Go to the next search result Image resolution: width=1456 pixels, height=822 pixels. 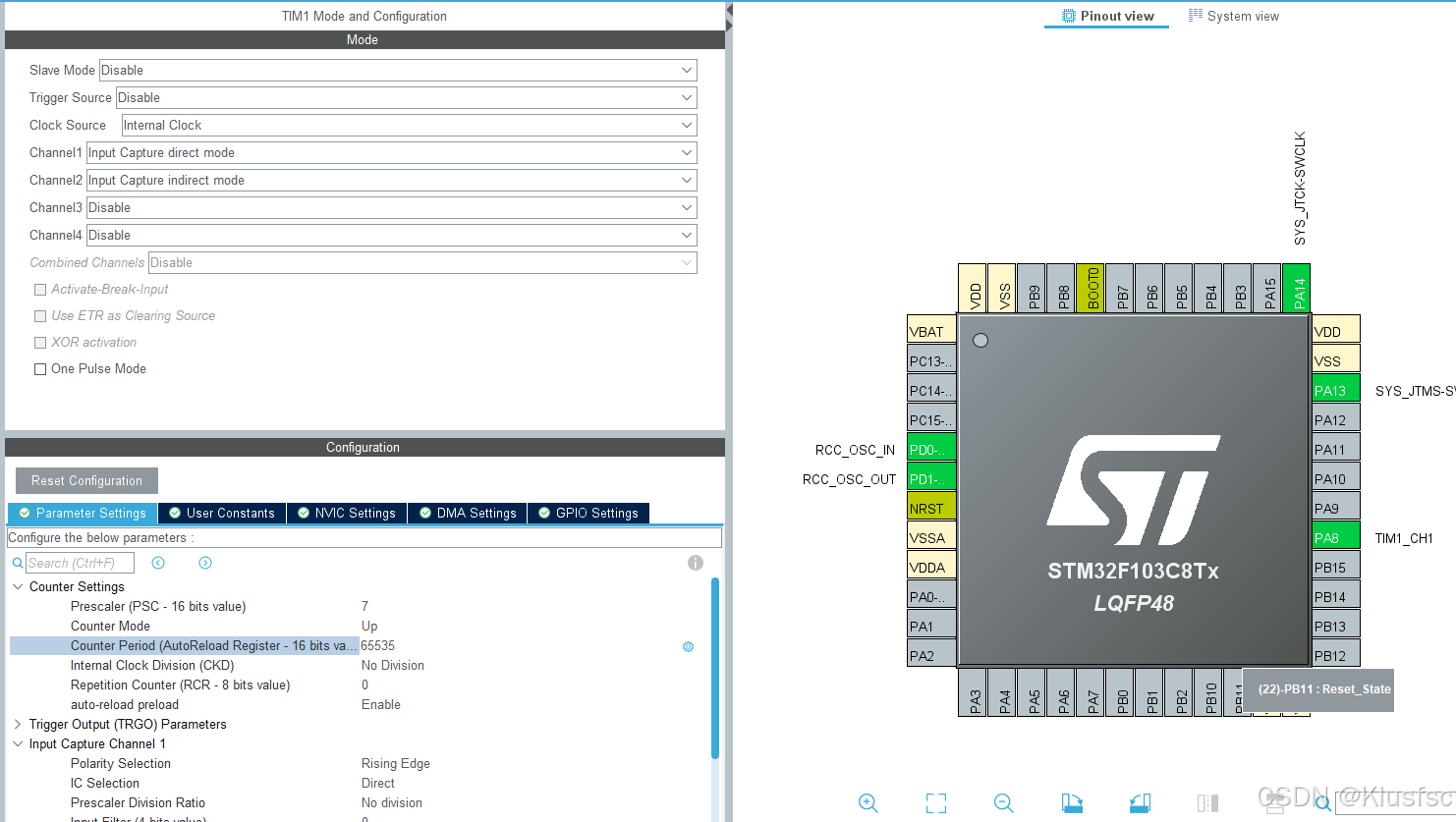tap(205, 563)
